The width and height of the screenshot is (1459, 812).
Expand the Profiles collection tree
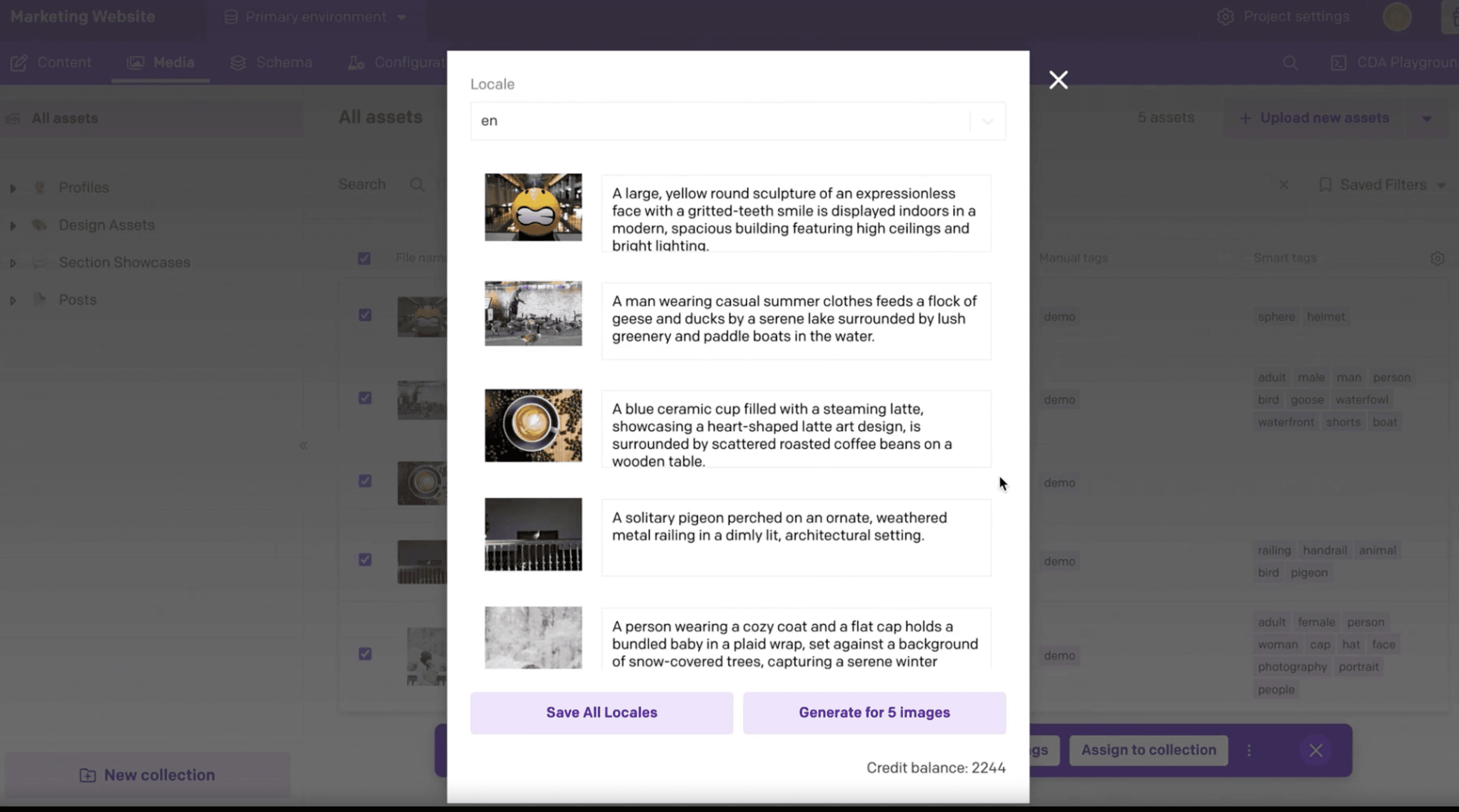[12, 188]
